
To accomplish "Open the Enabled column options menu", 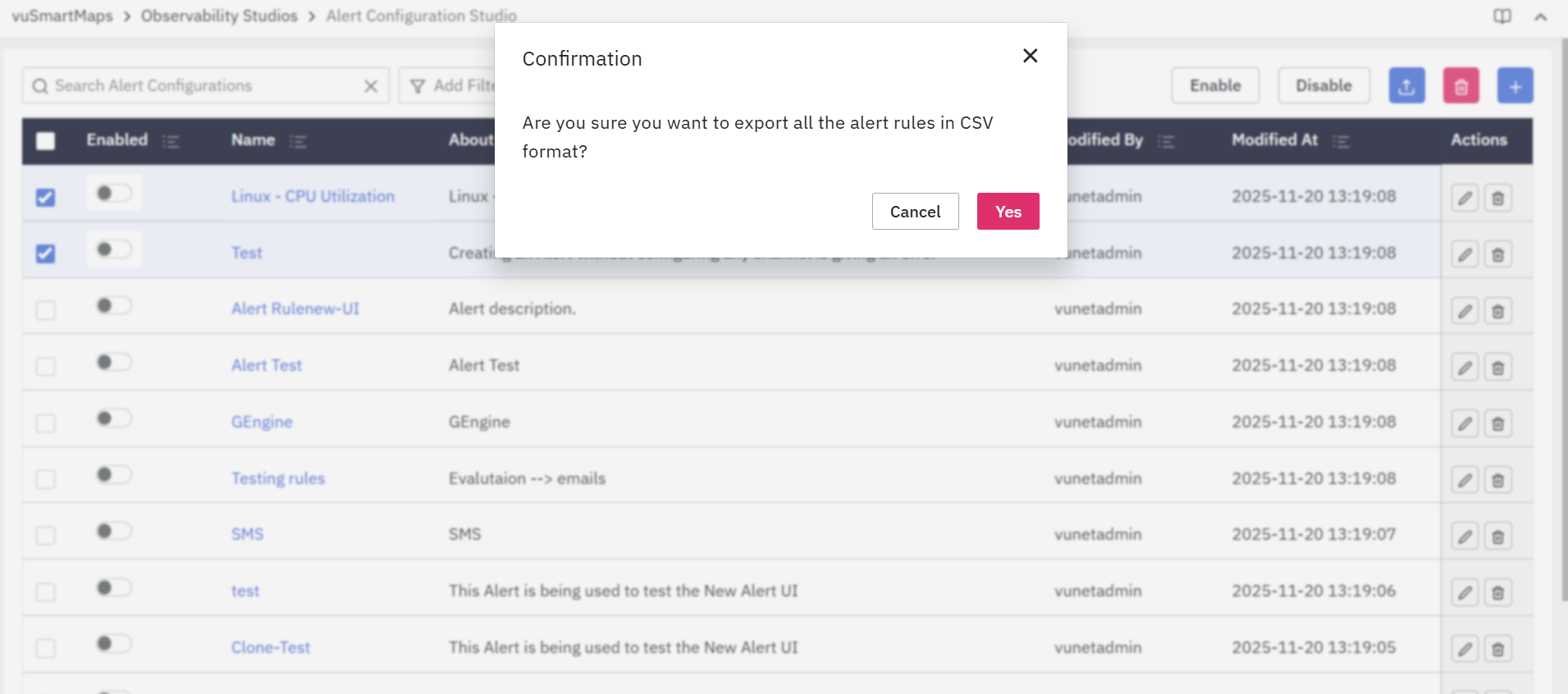I will 171,142.
